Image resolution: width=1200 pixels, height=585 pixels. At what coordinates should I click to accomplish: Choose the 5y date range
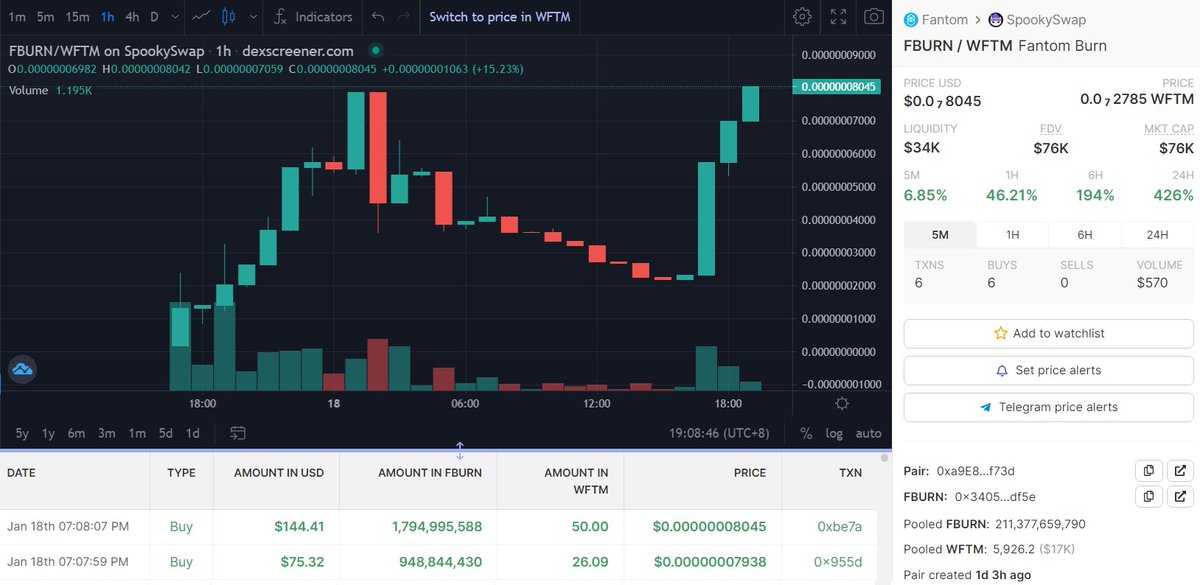click(22, 433)
